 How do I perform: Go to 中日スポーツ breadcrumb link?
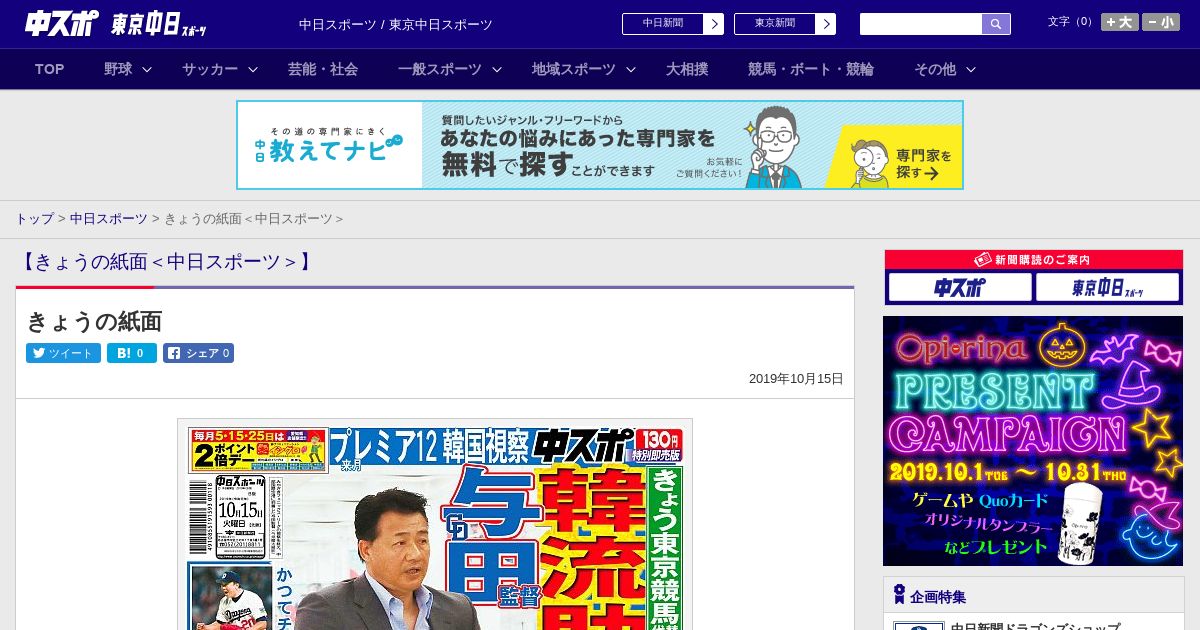pos(108,218)
